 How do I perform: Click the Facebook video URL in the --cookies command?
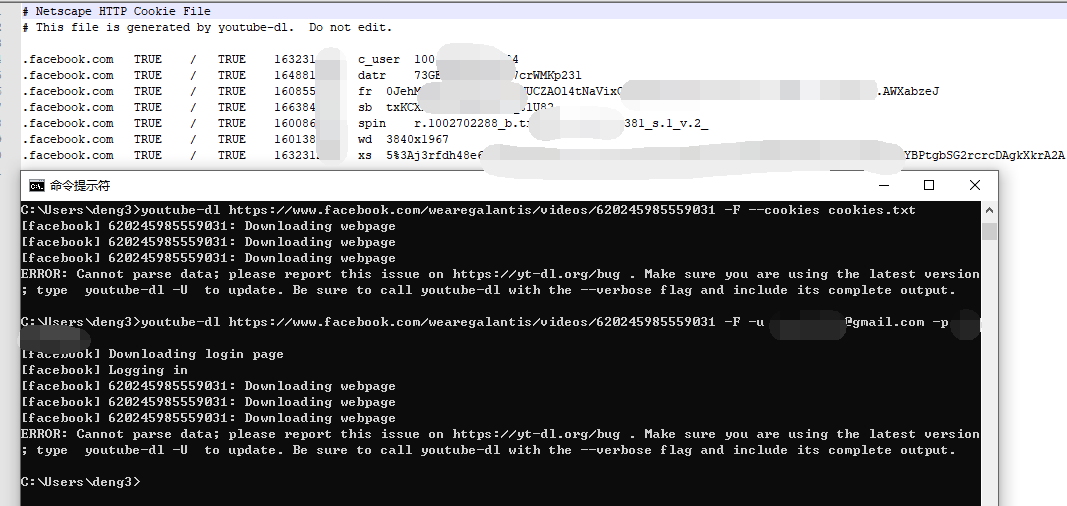pos(472,211)
